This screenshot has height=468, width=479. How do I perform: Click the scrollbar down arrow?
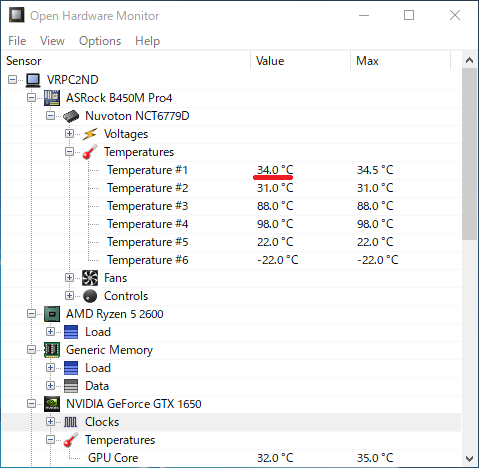pyautogui.click(x=469, y=459)
